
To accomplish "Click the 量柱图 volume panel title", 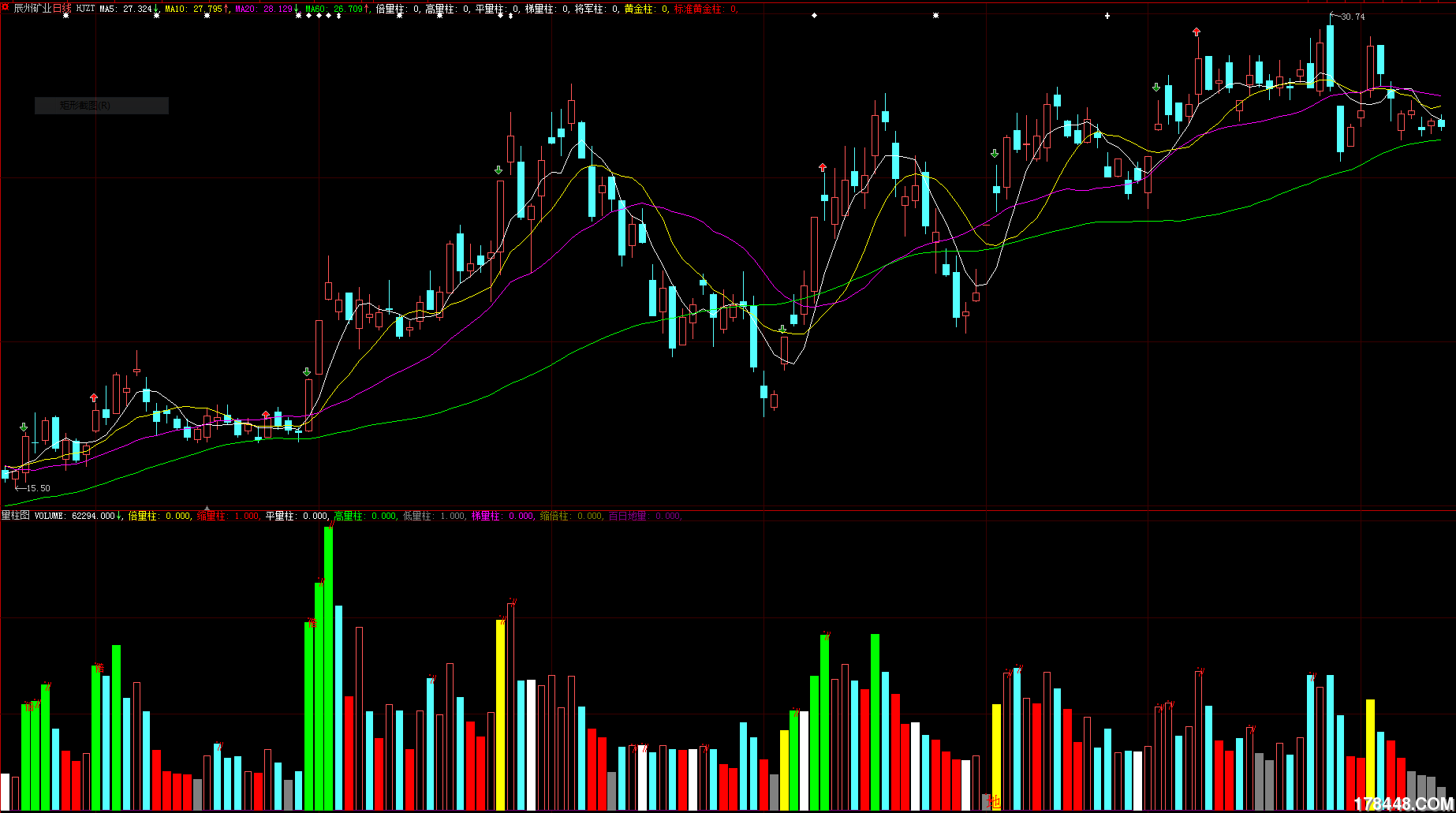I will point(15,516).
